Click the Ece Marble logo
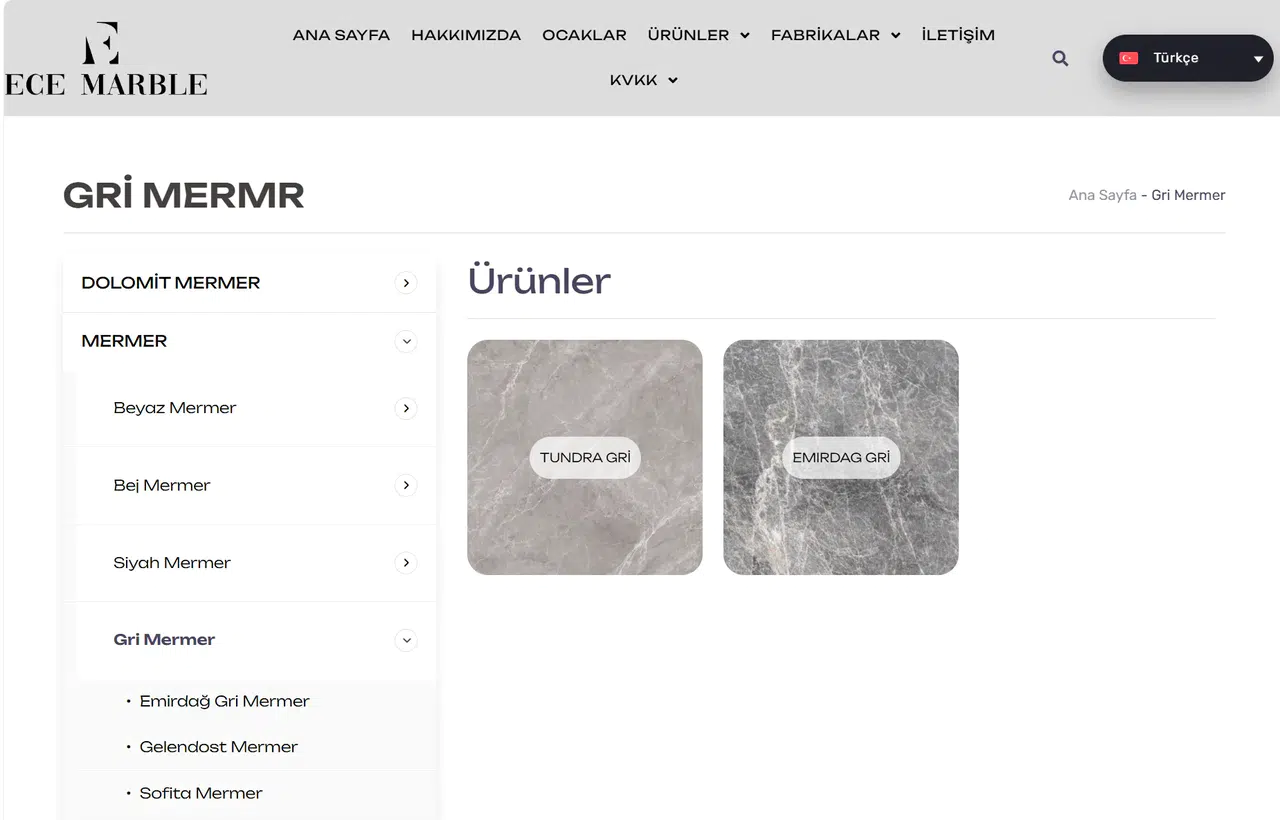Image resolution: width=1280 pixels, height=820 pixels. [106, 60]
